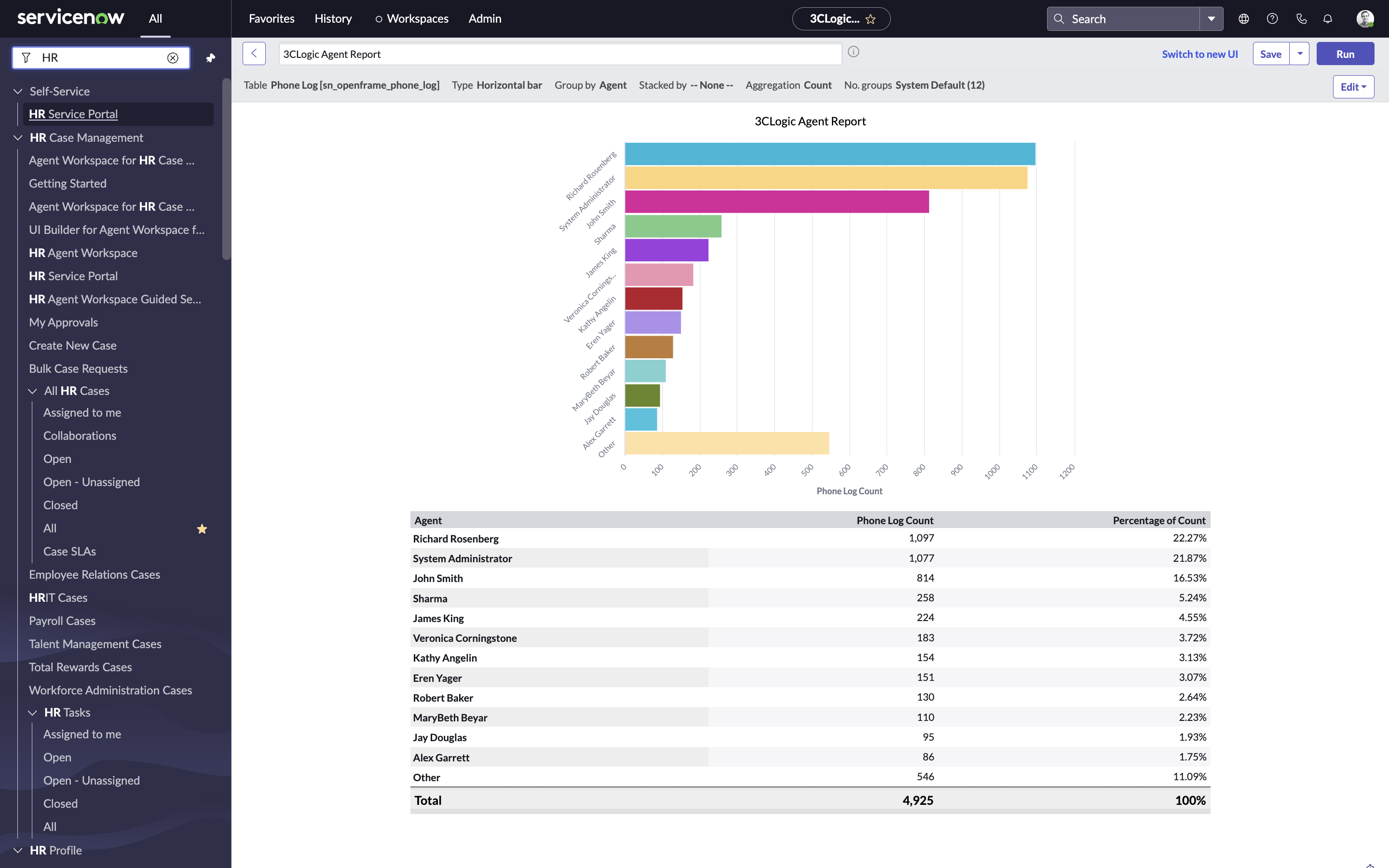Click the Edit dropdown on the report

[x=1353, y=85]
